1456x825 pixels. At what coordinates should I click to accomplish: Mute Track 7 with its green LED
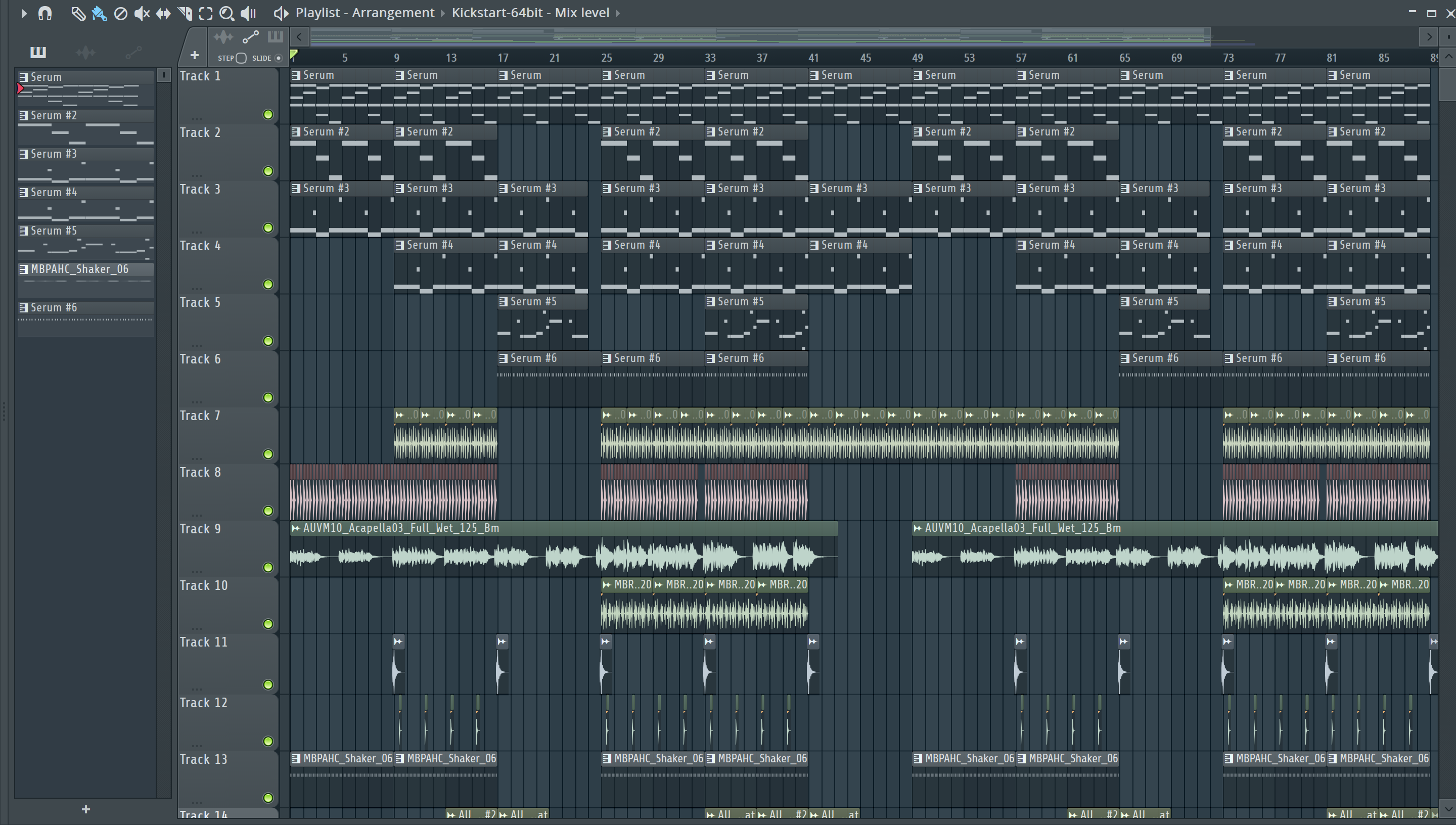(x=268, y=454)
